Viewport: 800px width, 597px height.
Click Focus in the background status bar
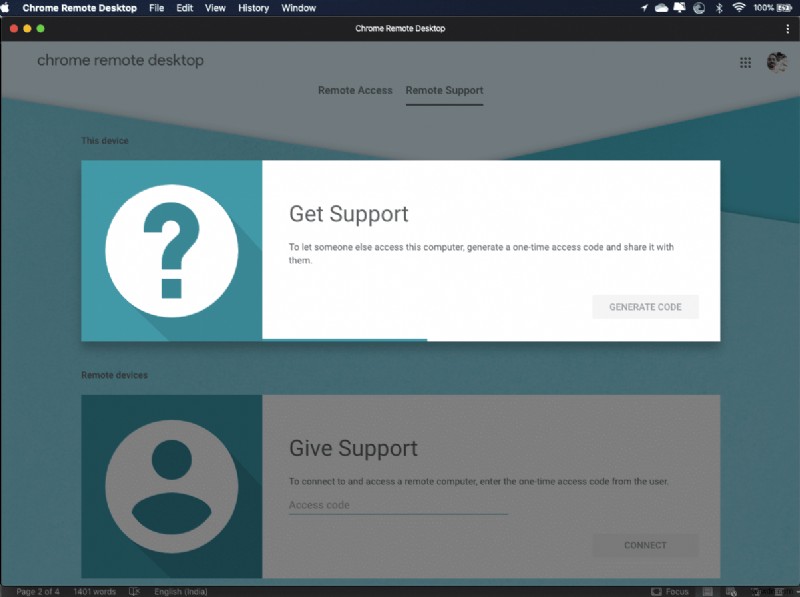pos(677,591)
